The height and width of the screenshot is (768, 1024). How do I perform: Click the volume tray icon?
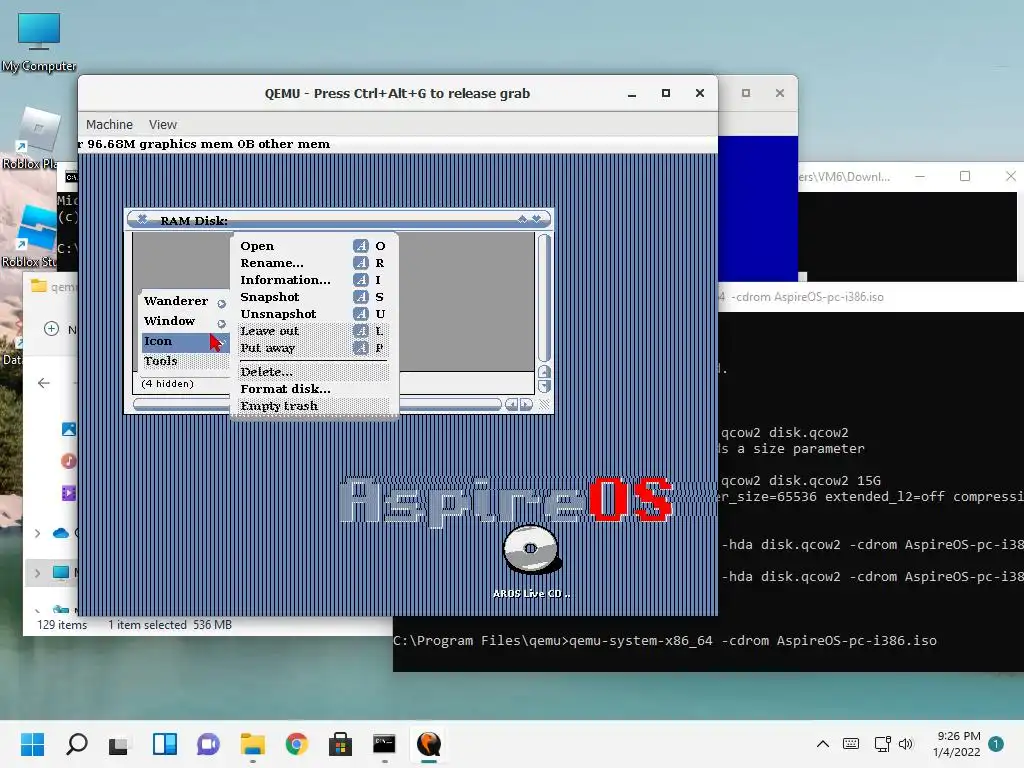tap(905, 744)
